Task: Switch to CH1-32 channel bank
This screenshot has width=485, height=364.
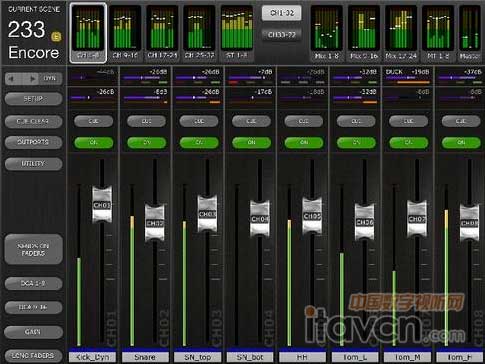Action: (282, 13)
